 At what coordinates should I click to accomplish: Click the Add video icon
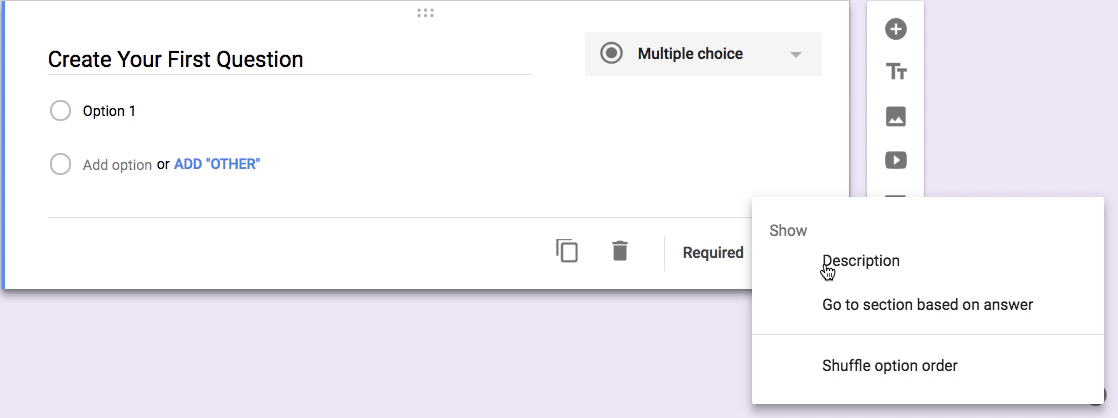[896, 160]
